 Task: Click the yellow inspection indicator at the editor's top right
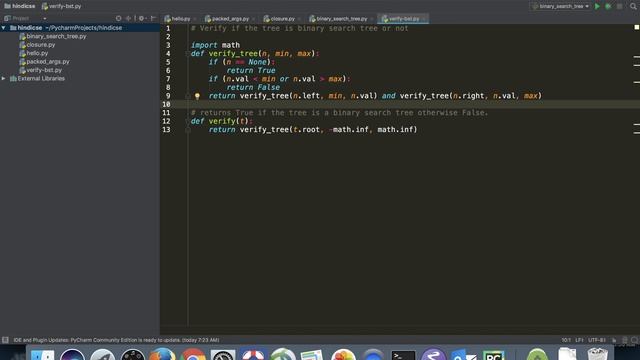pyautogui.click(x=636, y=27)
